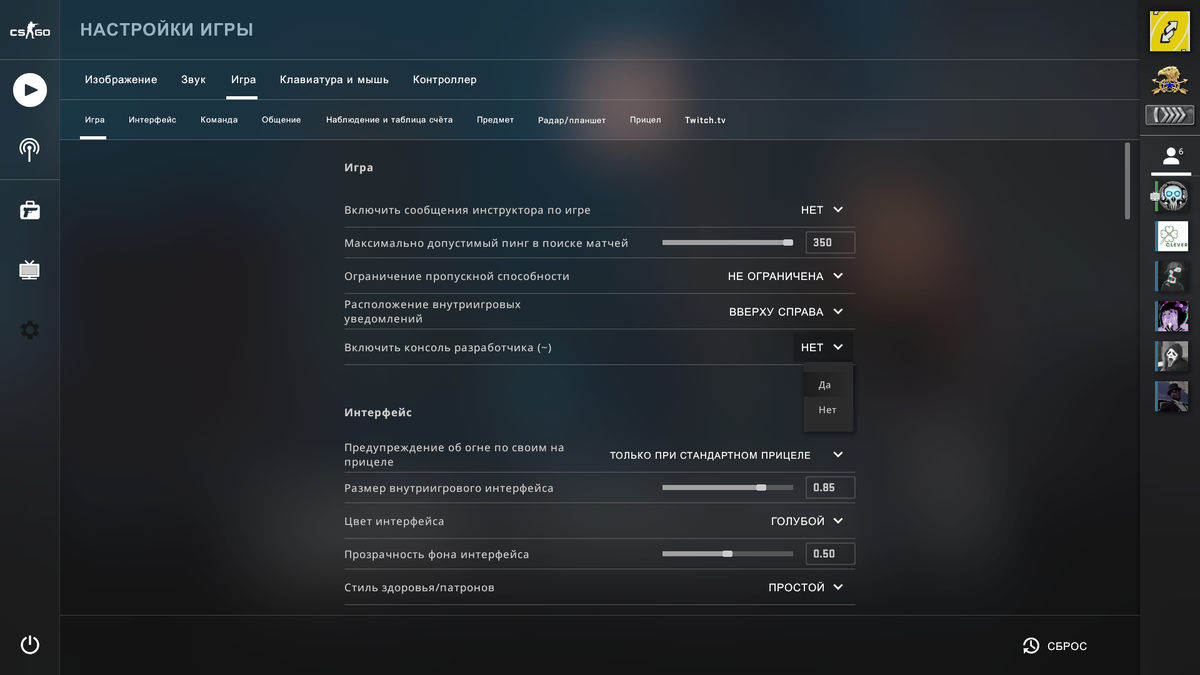Open the Twitch.tv sub-tab

point(705,120)
